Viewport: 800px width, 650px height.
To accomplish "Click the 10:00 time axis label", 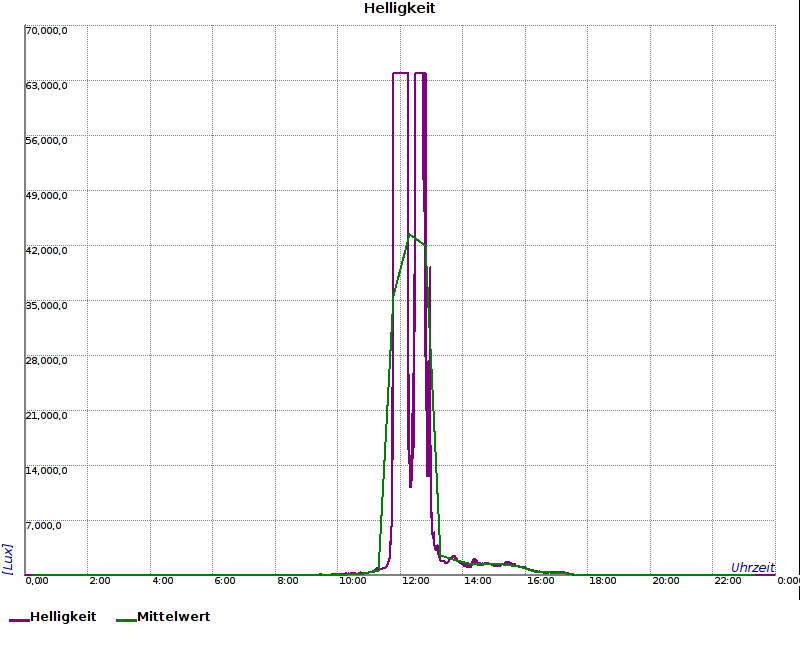I will [x=353, y=581].
